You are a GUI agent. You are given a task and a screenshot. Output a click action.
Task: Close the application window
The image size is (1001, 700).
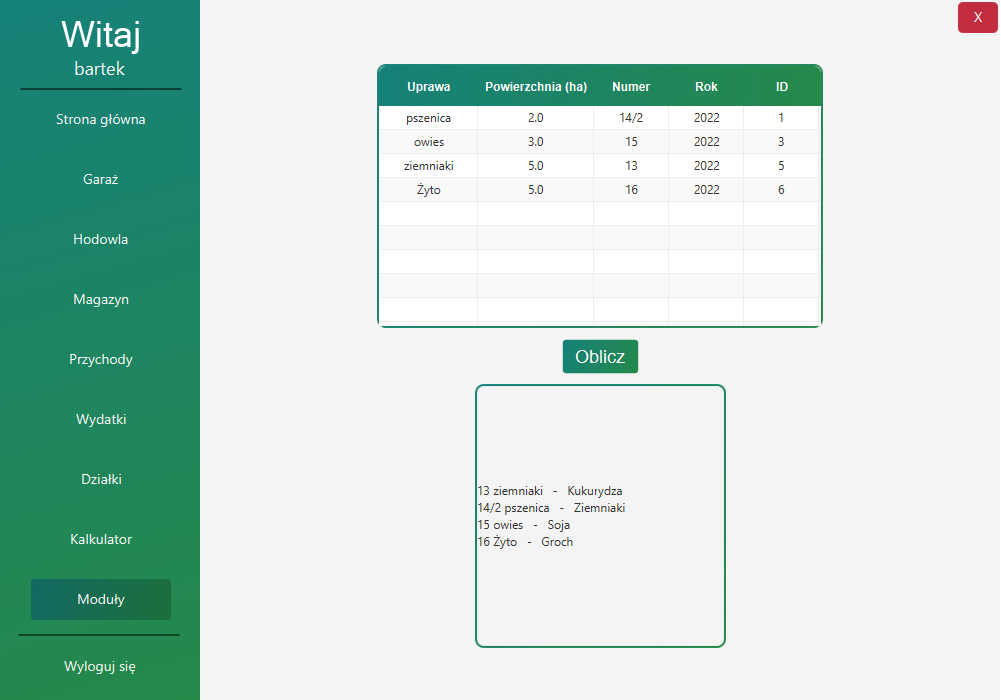[977, 17]
